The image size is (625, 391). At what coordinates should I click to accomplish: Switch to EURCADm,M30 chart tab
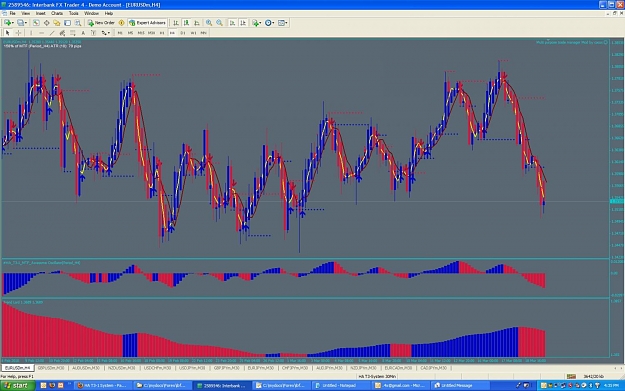pyautogui.click(x=398, y=368)
